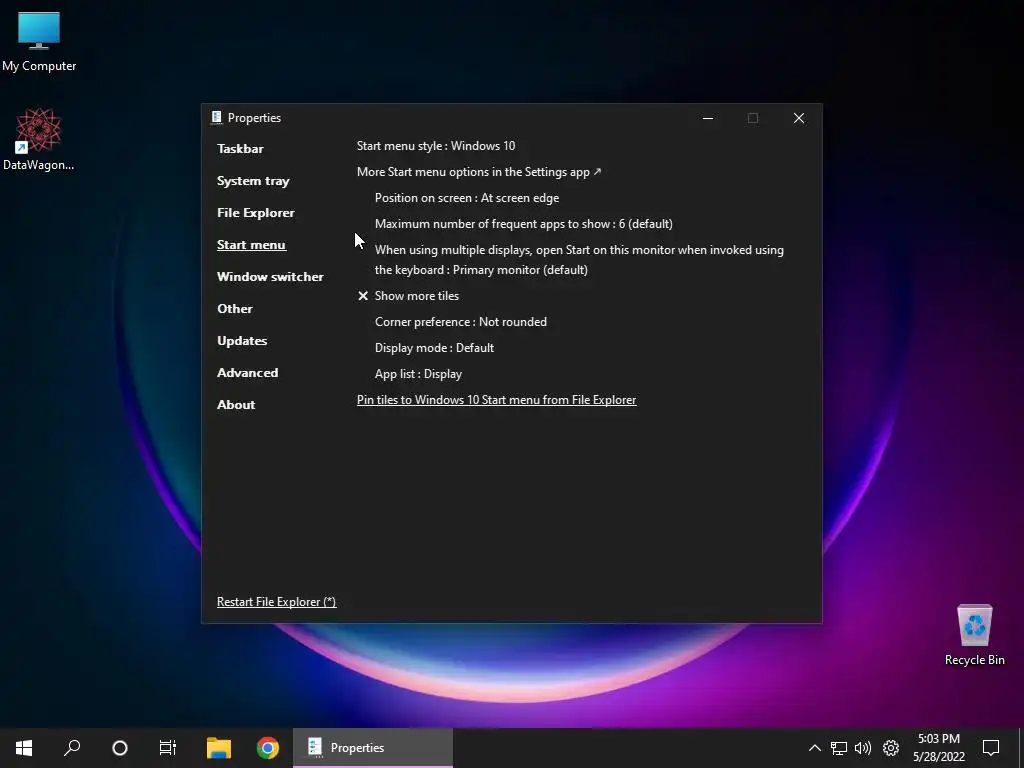1024x768 pixels.
Task: Launch Google Chrome from the taskbar
Action: tap(268, 748)
